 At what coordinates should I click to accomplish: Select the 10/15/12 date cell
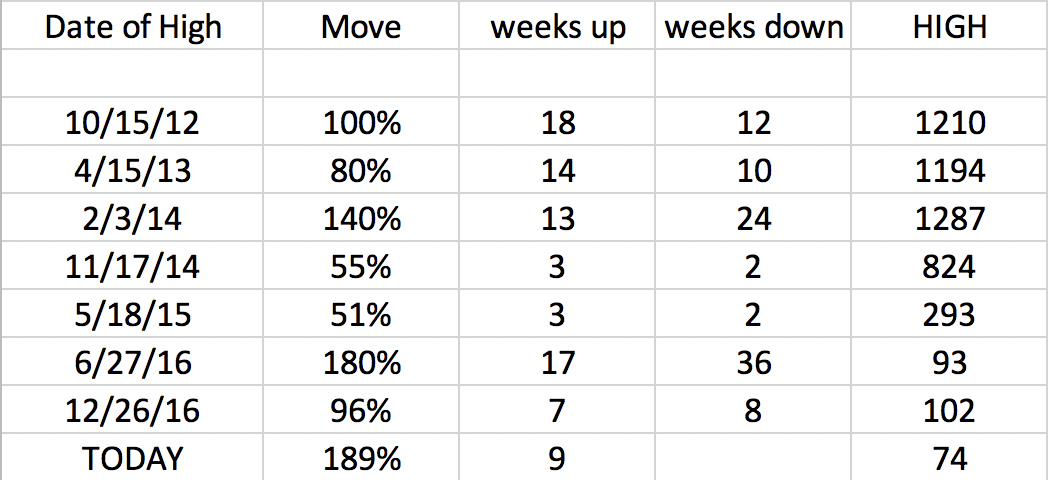[132, 123]
